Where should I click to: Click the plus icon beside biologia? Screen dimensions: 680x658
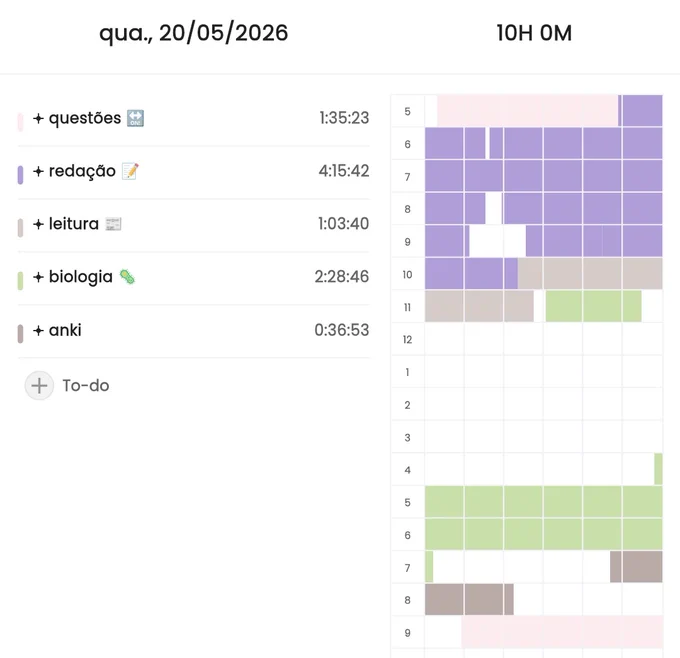(39, 277)
